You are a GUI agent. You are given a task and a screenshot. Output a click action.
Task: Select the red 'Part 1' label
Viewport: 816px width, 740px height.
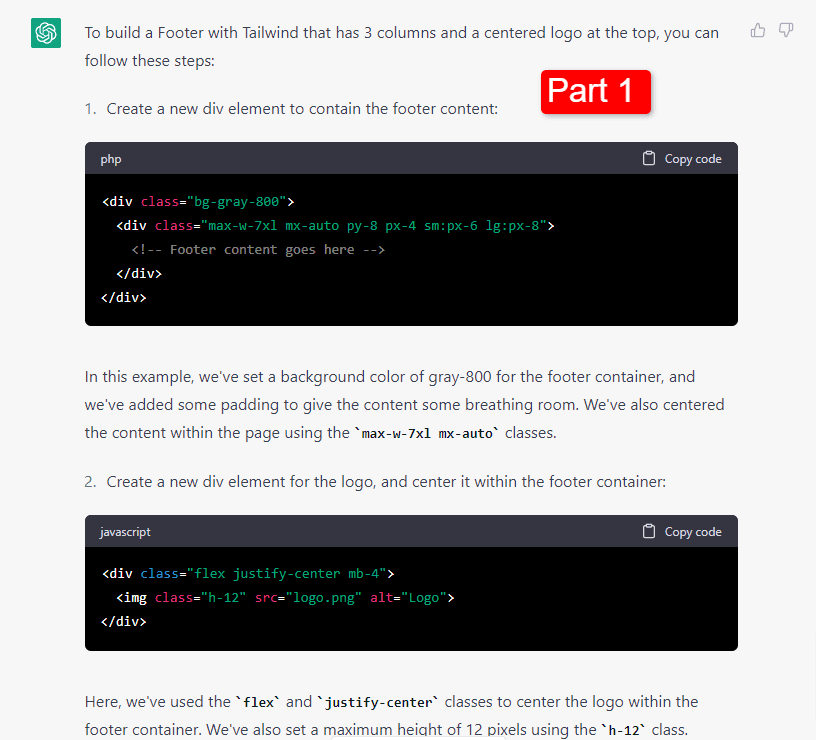595,91
